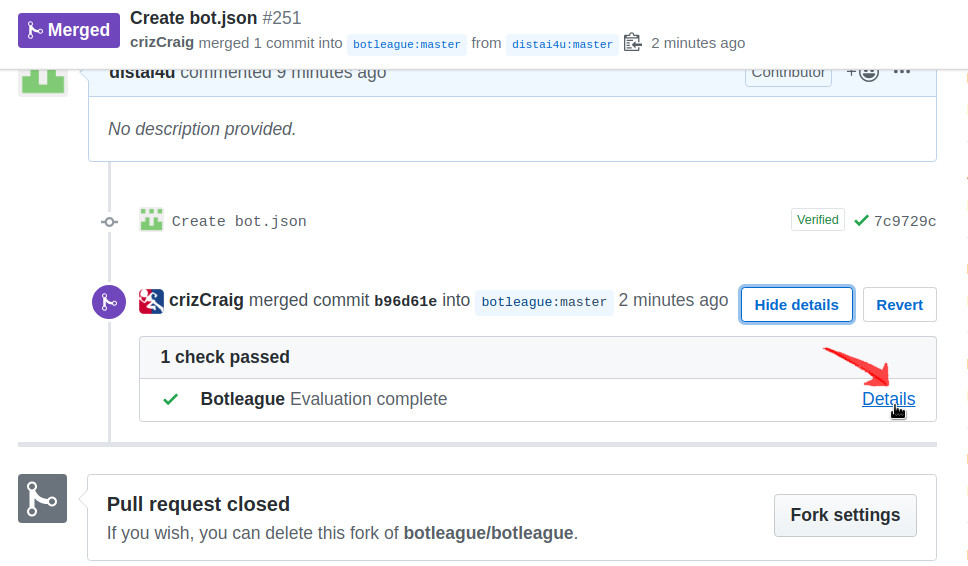Click the Verified signature badge
The height and width of the screenshot is (566, 968).
[817, 220]
